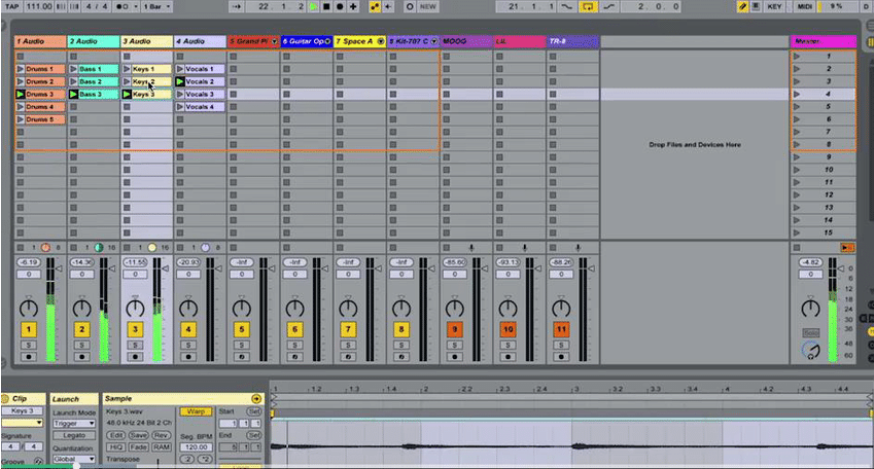Select the Master track header

[823, 41]
